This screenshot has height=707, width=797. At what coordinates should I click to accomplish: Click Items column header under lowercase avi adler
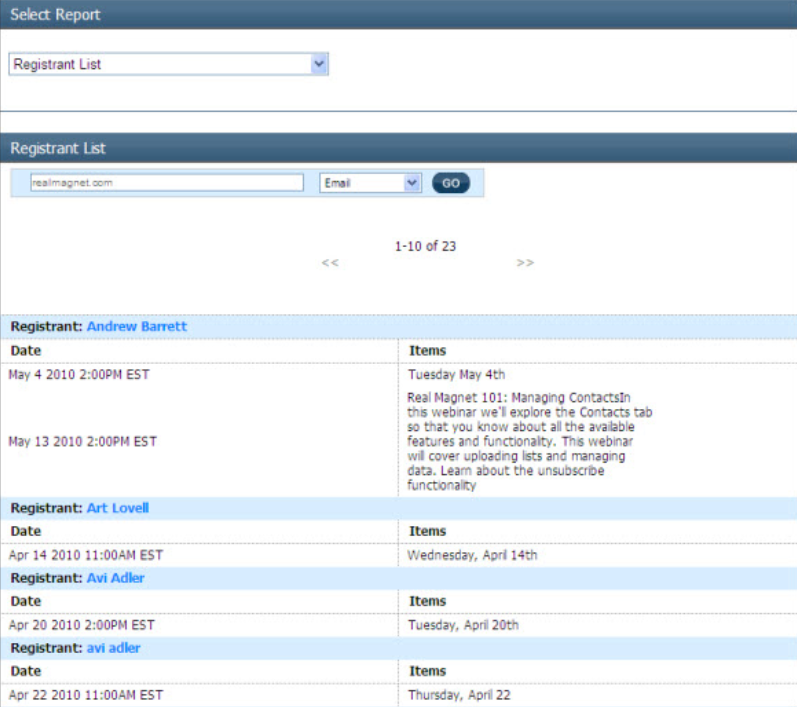(427, 671)
